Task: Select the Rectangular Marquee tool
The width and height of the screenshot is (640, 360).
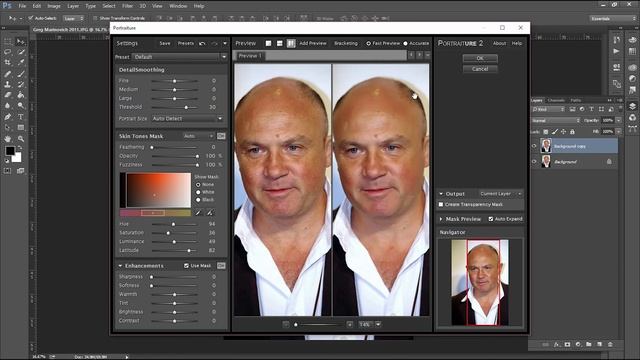Action: (x=7, y=41)
